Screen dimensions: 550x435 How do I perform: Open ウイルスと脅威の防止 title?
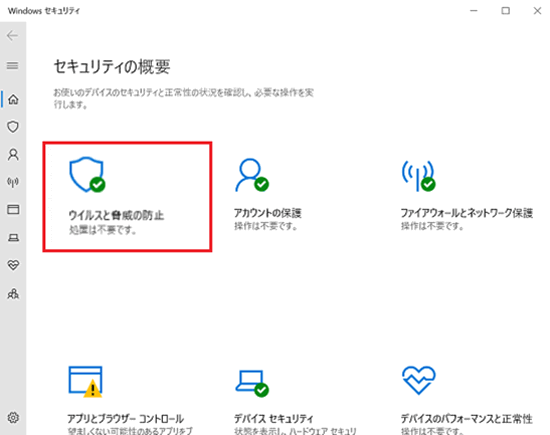[x=116, y=215]
